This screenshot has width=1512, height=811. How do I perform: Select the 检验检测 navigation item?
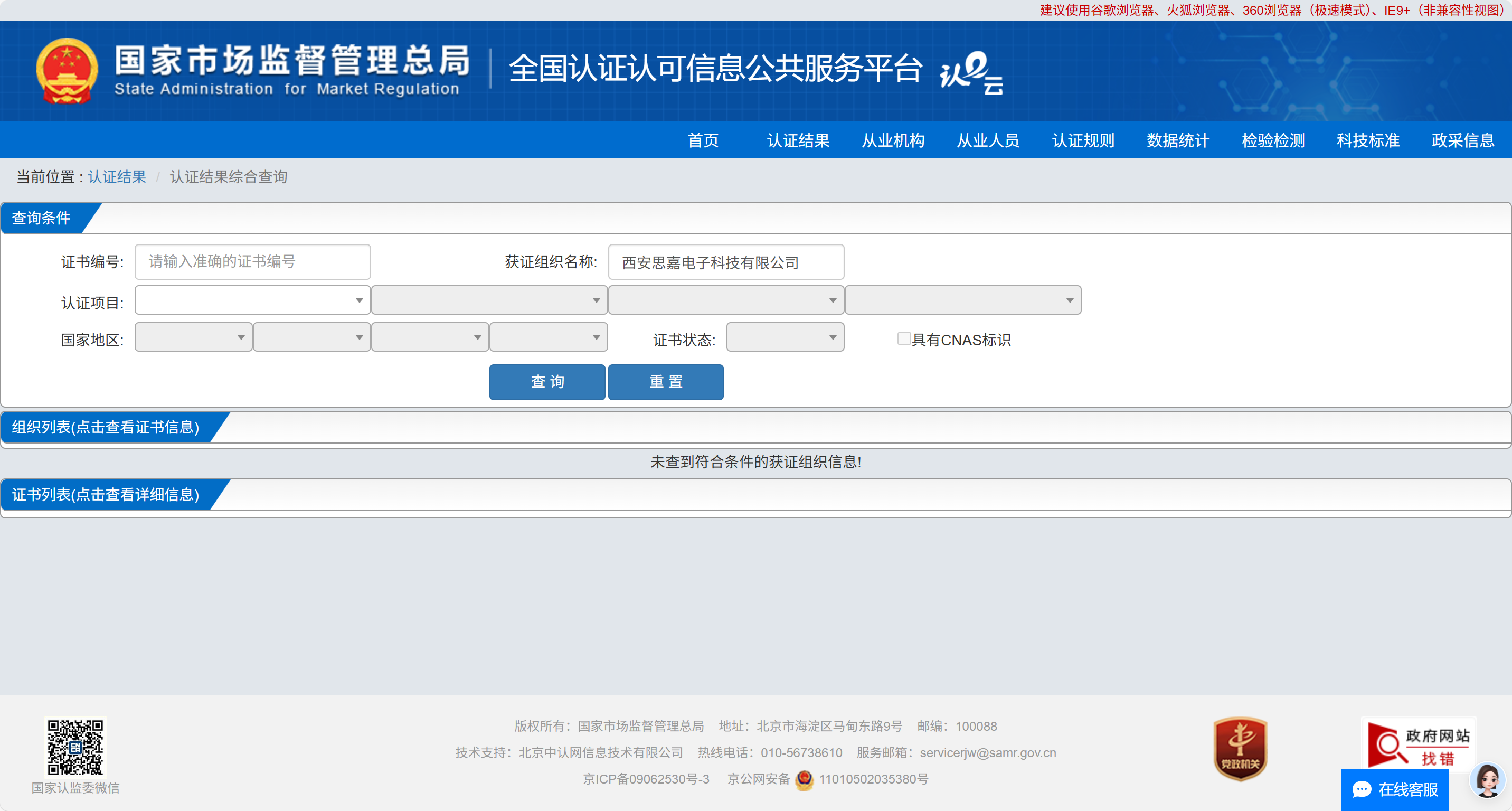tap(1272, 141)
